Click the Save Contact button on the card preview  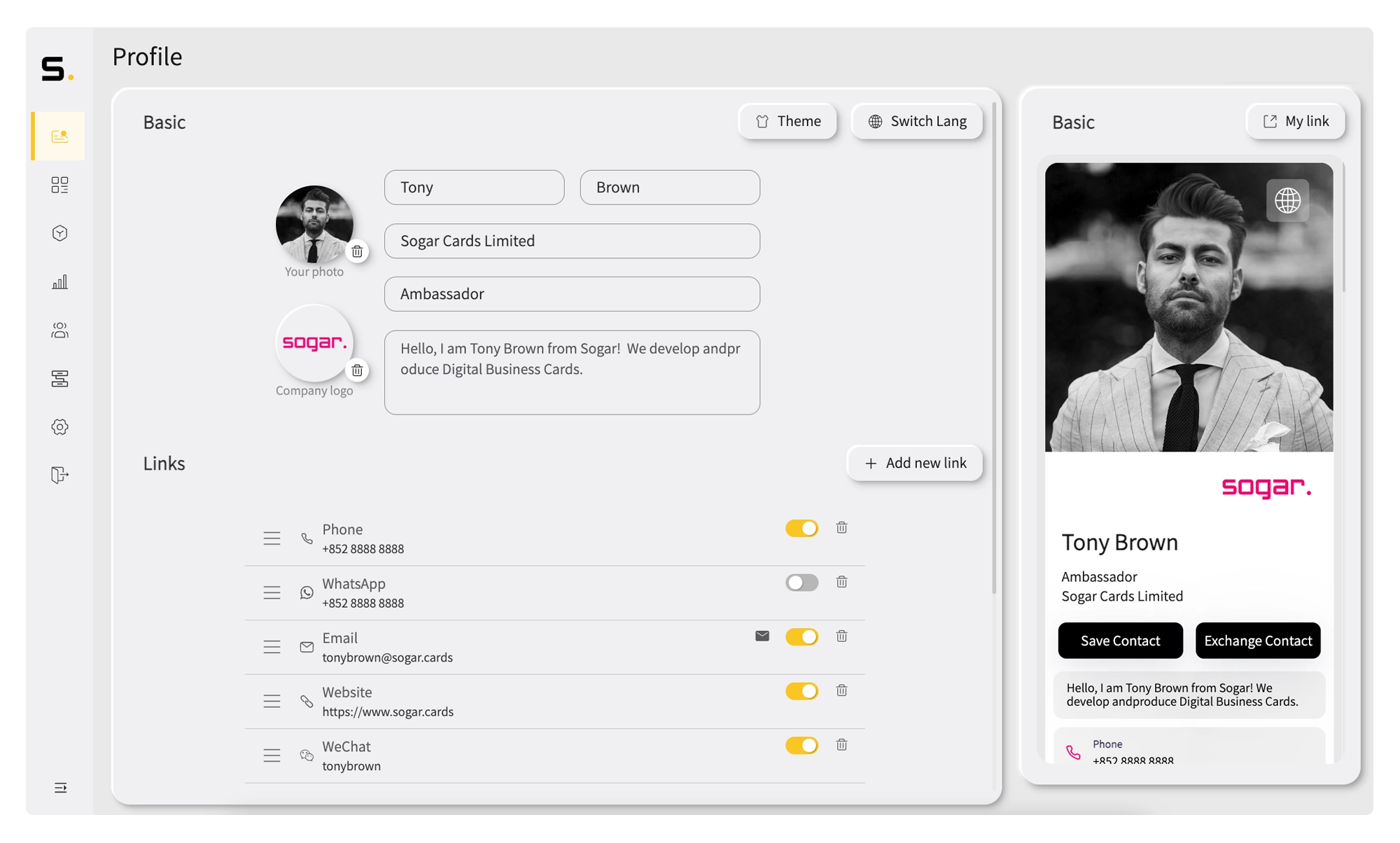(1120, 640)
